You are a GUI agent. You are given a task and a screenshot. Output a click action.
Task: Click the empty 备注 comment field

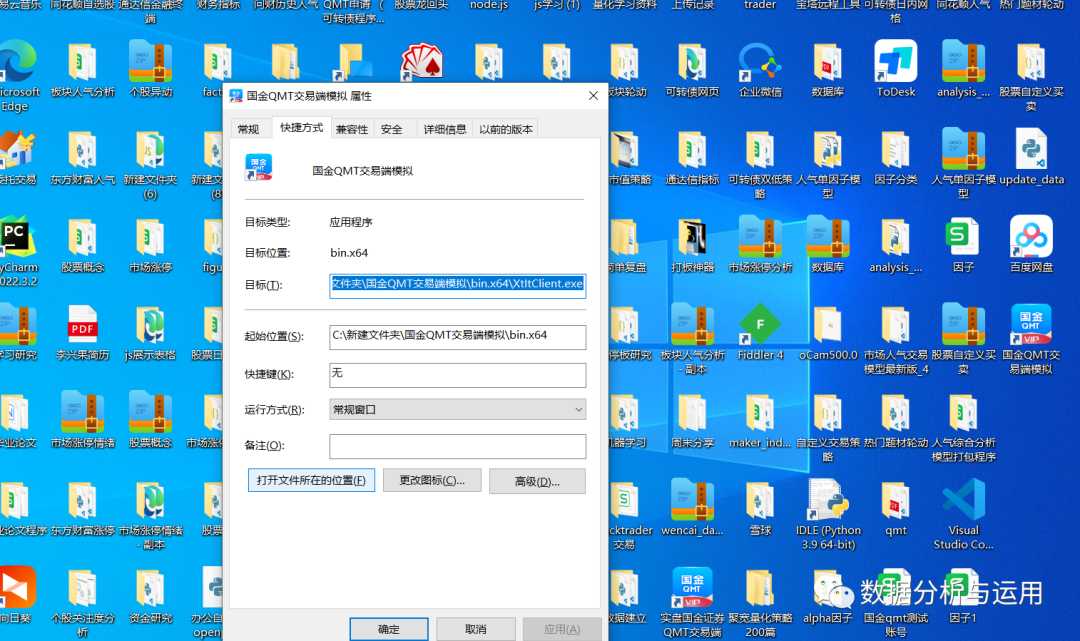(x=458, y=446)
